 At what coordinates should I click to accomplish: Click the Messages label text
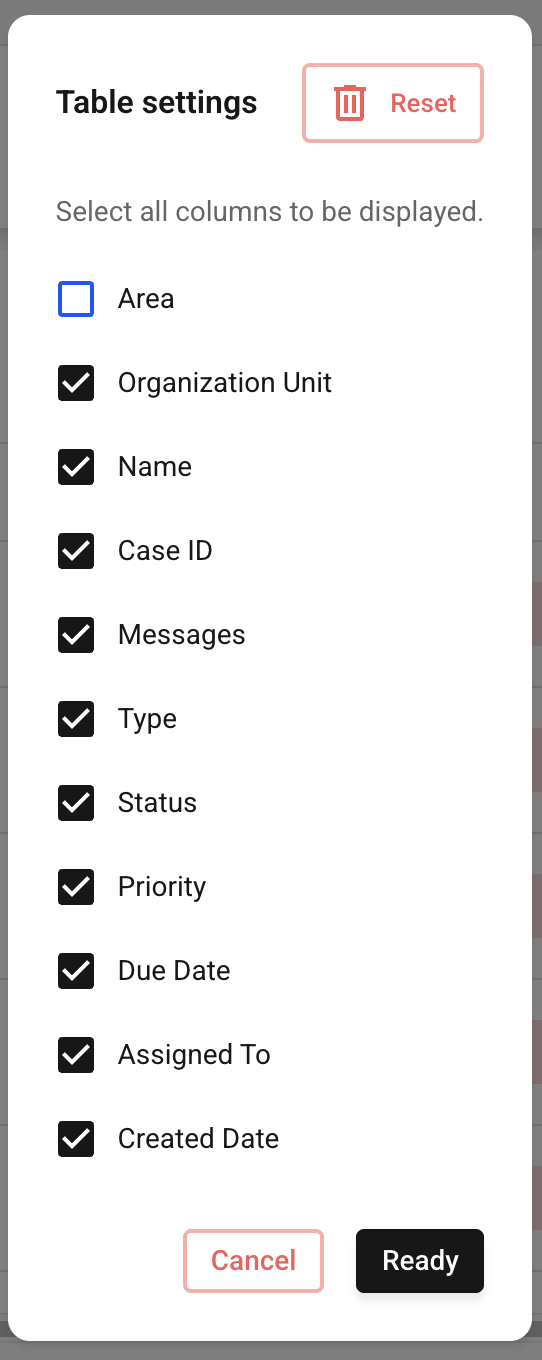coord(182,635)
